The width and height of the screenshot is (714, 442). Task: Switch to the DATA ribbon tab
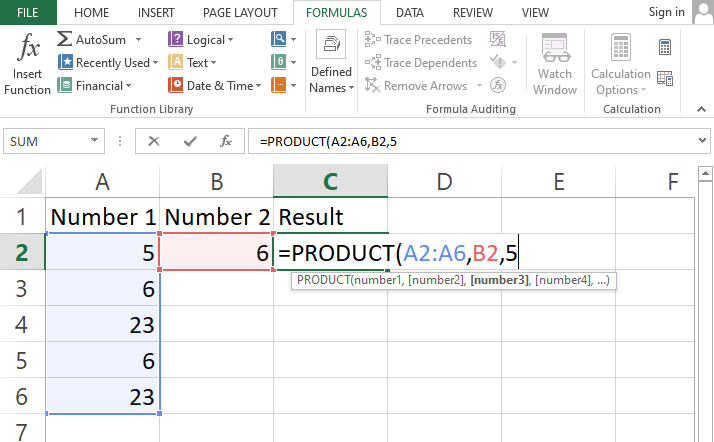point(409,12)
